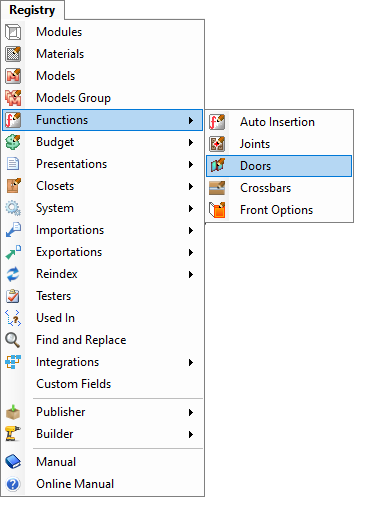Click the Find and Replace magnifier icon

[x=13, y=340]
